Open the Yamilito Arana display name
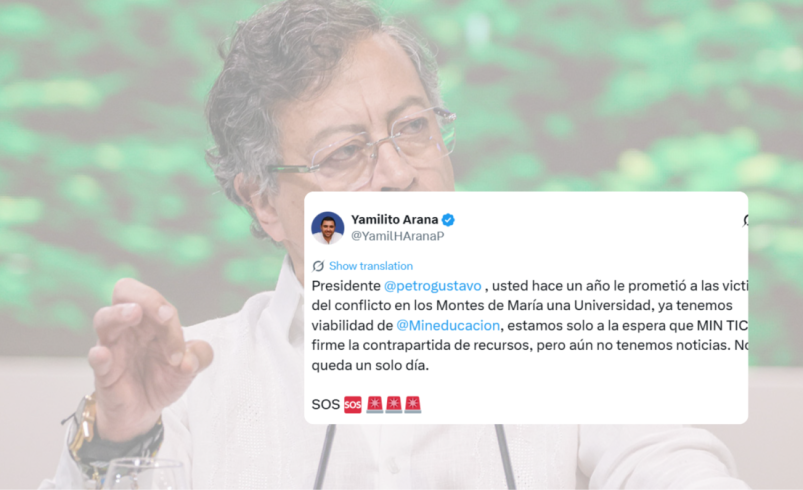Viewport: 803px width, 490px height. click(394, 220)
